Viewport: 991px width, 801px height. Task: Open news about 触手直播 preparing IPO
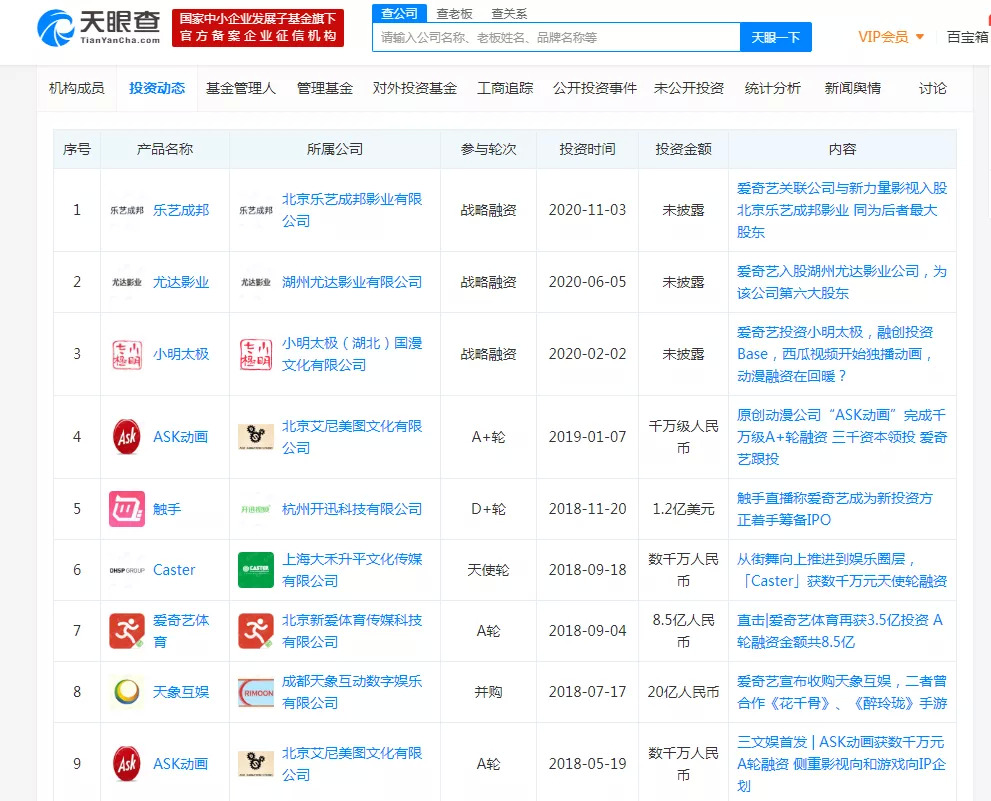coord(834,509)
